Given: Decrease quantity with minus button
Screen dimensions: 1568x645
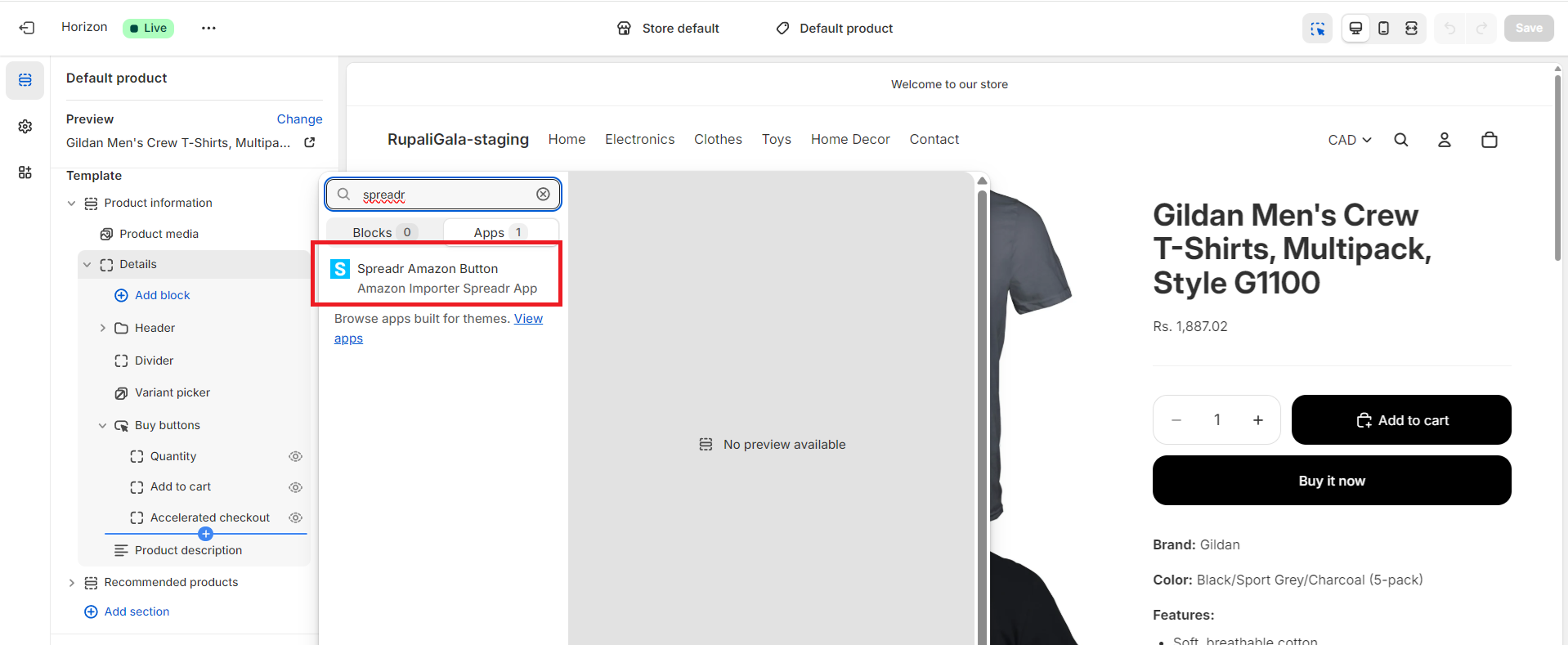Looking at the screenshot, I should point(1176,420).
